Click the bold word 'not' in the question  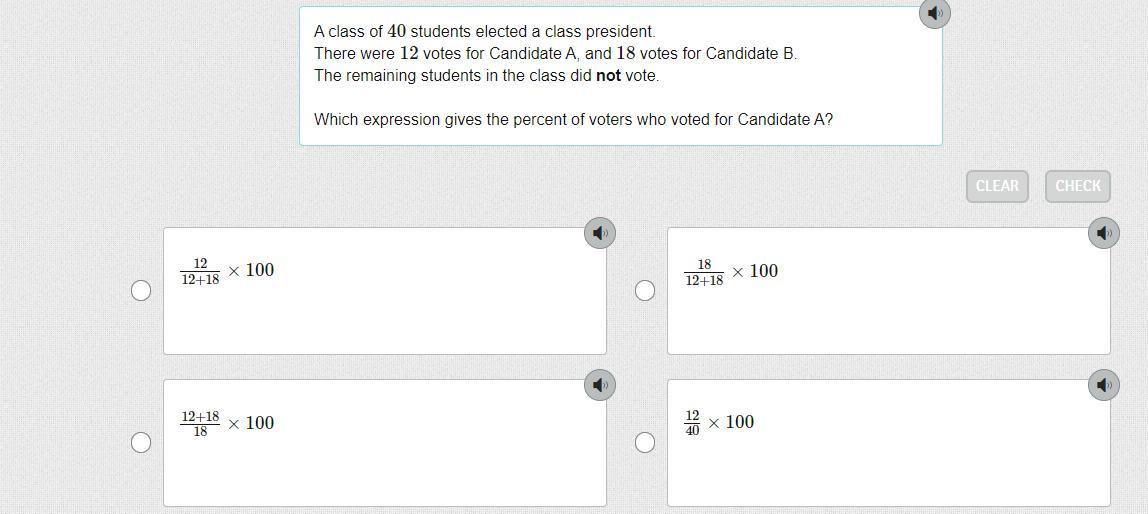608,76
